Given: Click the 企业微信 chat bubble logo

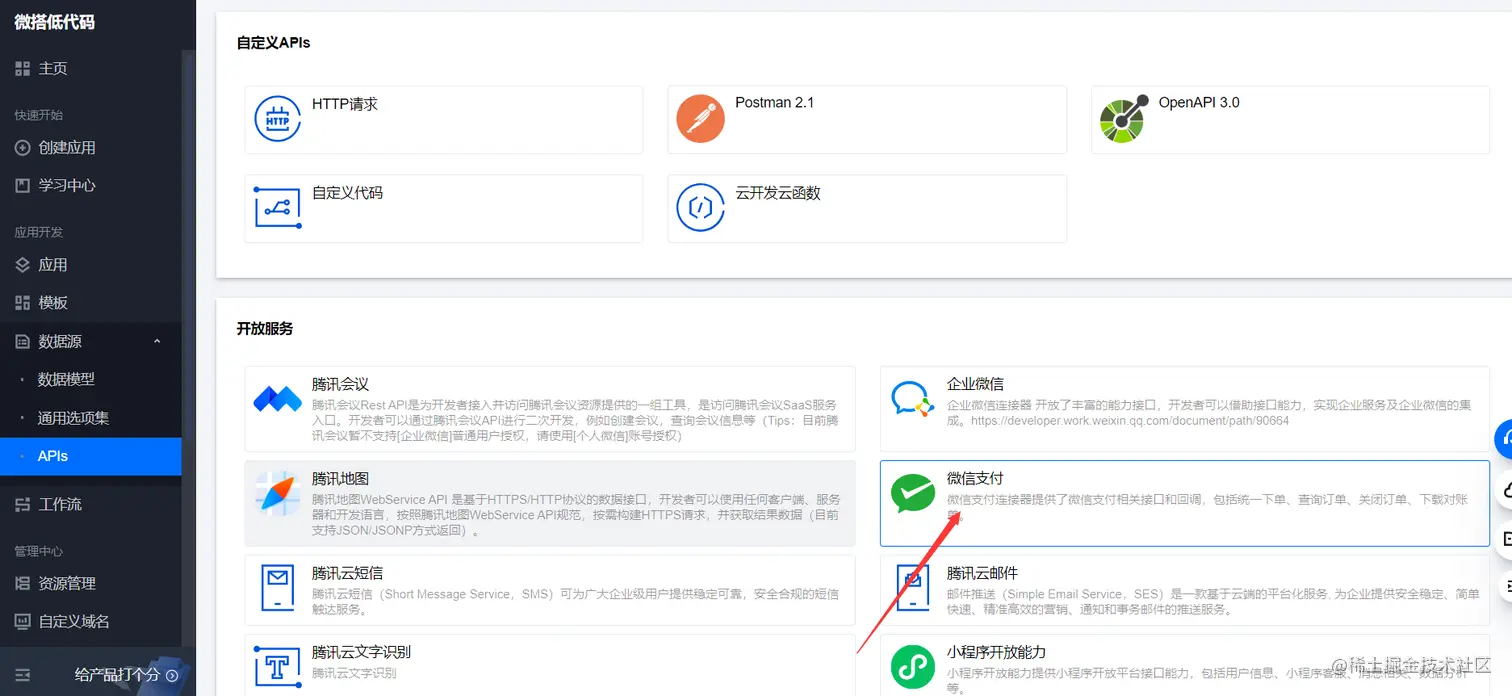Looking at the screenshot, I should point(912,399).
